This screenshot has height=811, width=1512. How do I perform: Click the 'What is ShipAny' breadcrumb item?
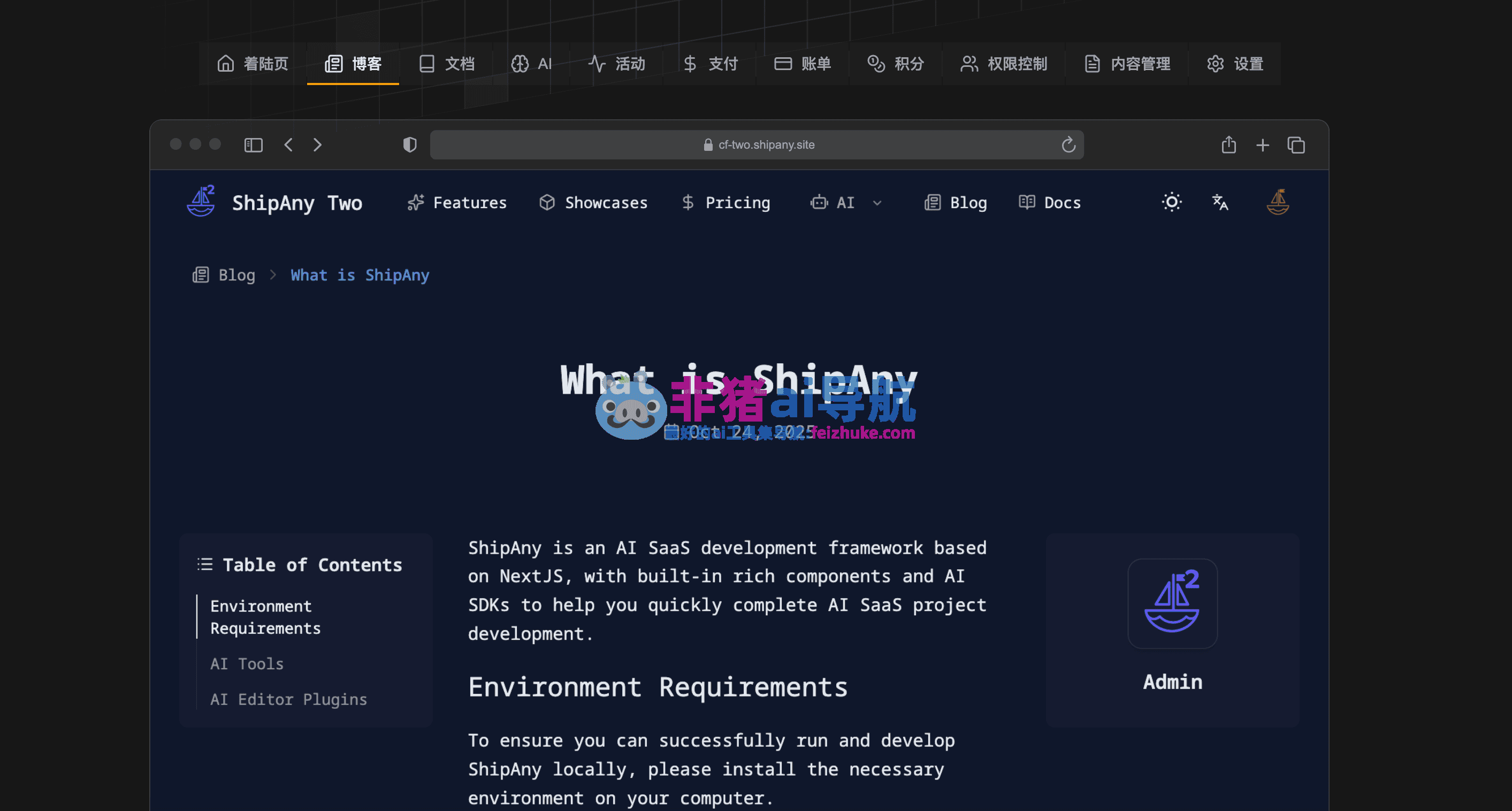[360, 275]
